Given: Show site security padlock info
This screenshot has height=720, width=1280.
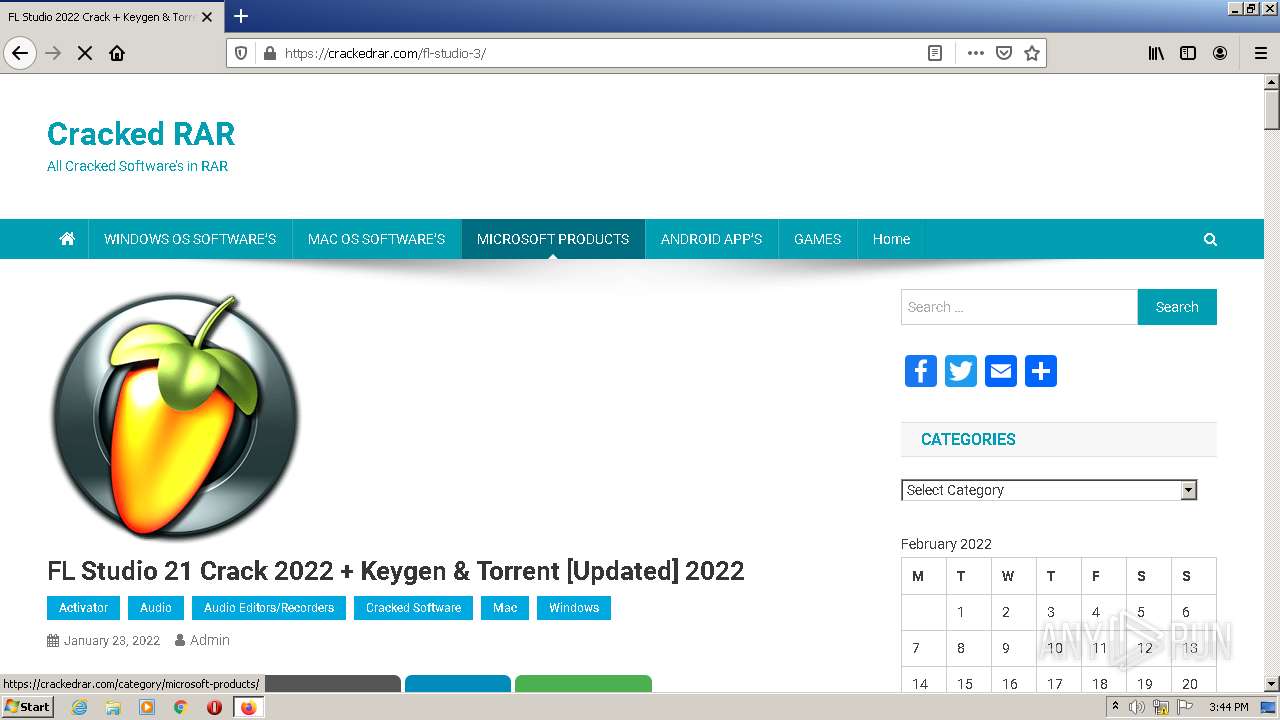Looking at the screenshot, I should coord(269,53).
